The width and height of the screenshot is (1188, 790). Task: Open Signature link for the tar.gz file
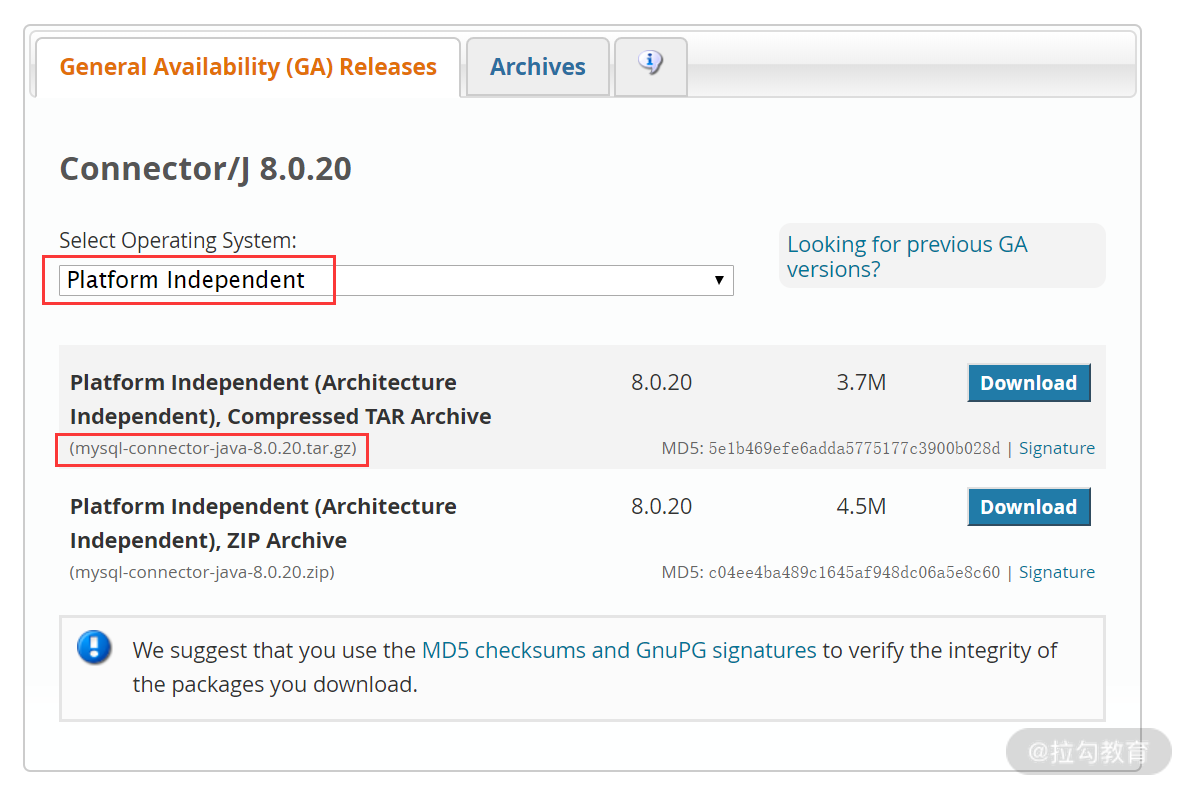(x=1056, y=448)
